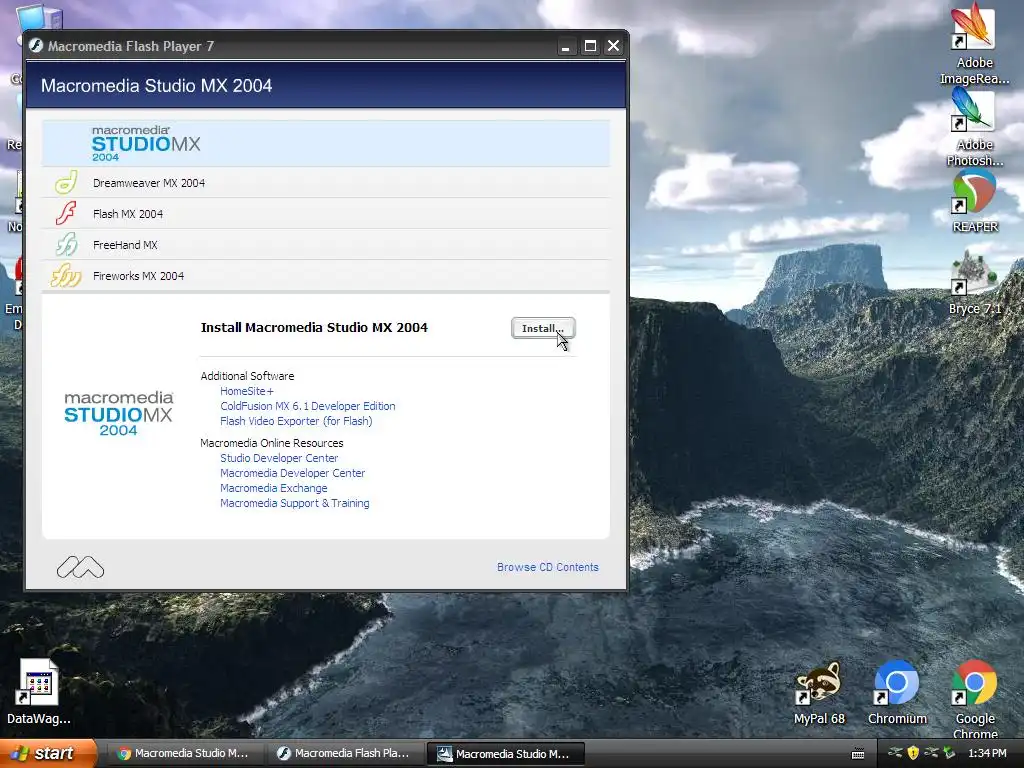Close the Macromedia Flash Player 7 window
The height and width of the screenshot is (768, 1024).
click(x=613, y=46)
